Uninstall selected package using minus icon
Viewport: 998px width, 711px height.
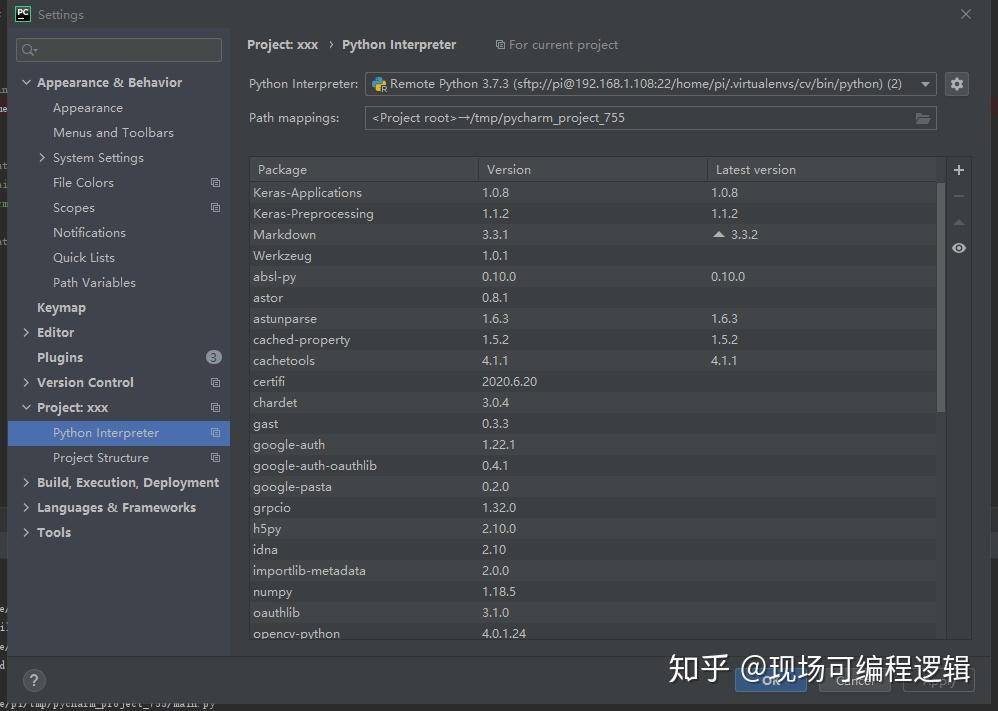coord(958,196)
